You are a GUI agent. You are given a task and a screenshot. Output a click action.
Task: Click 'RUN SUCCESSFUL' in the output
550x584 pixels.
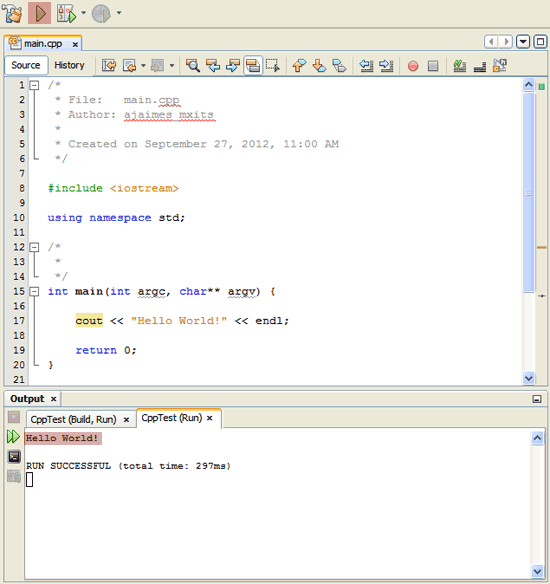click(x=69, y=466)
